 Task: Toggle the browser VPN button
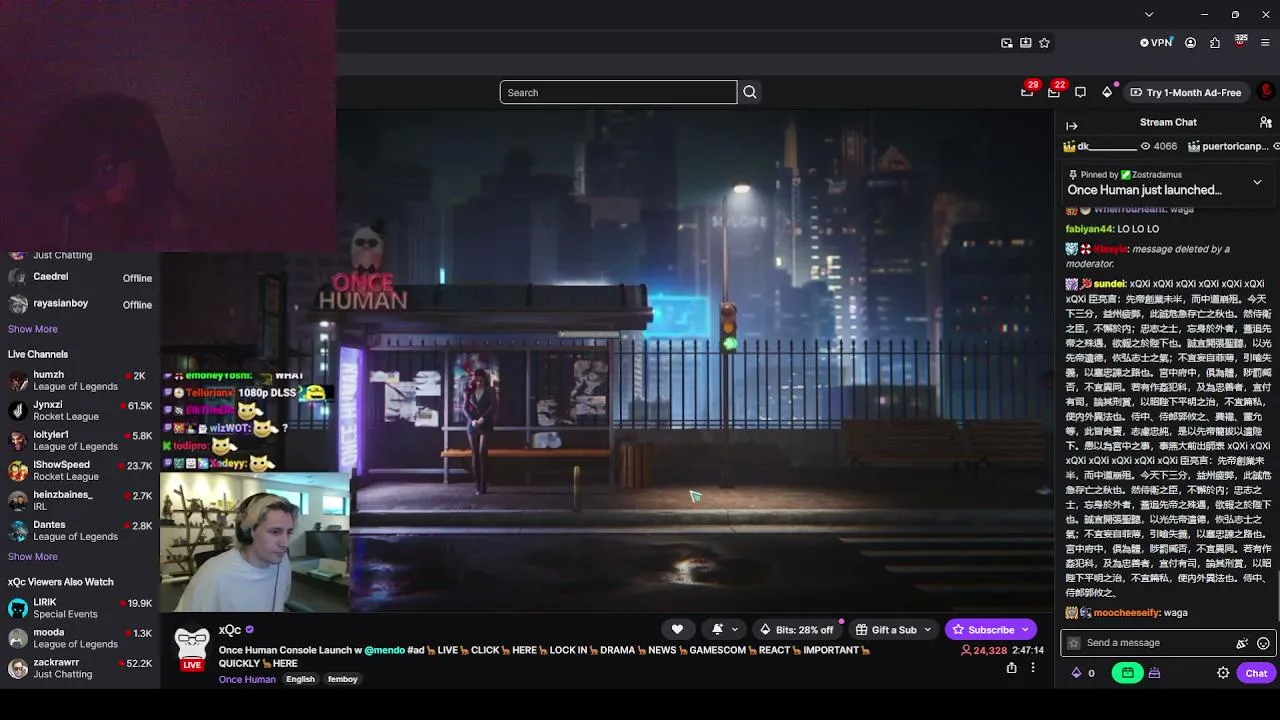[x=1156, y=43]
